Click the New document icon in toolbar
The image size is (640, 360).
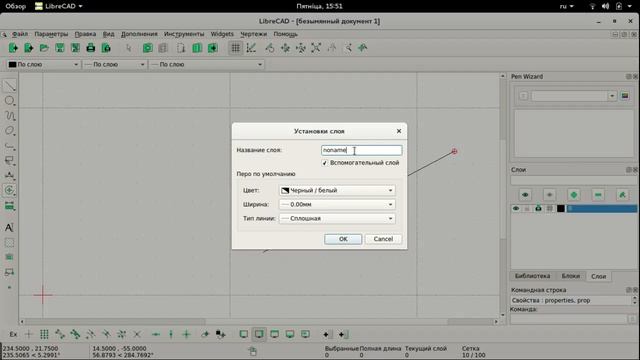tap(13, 48)
